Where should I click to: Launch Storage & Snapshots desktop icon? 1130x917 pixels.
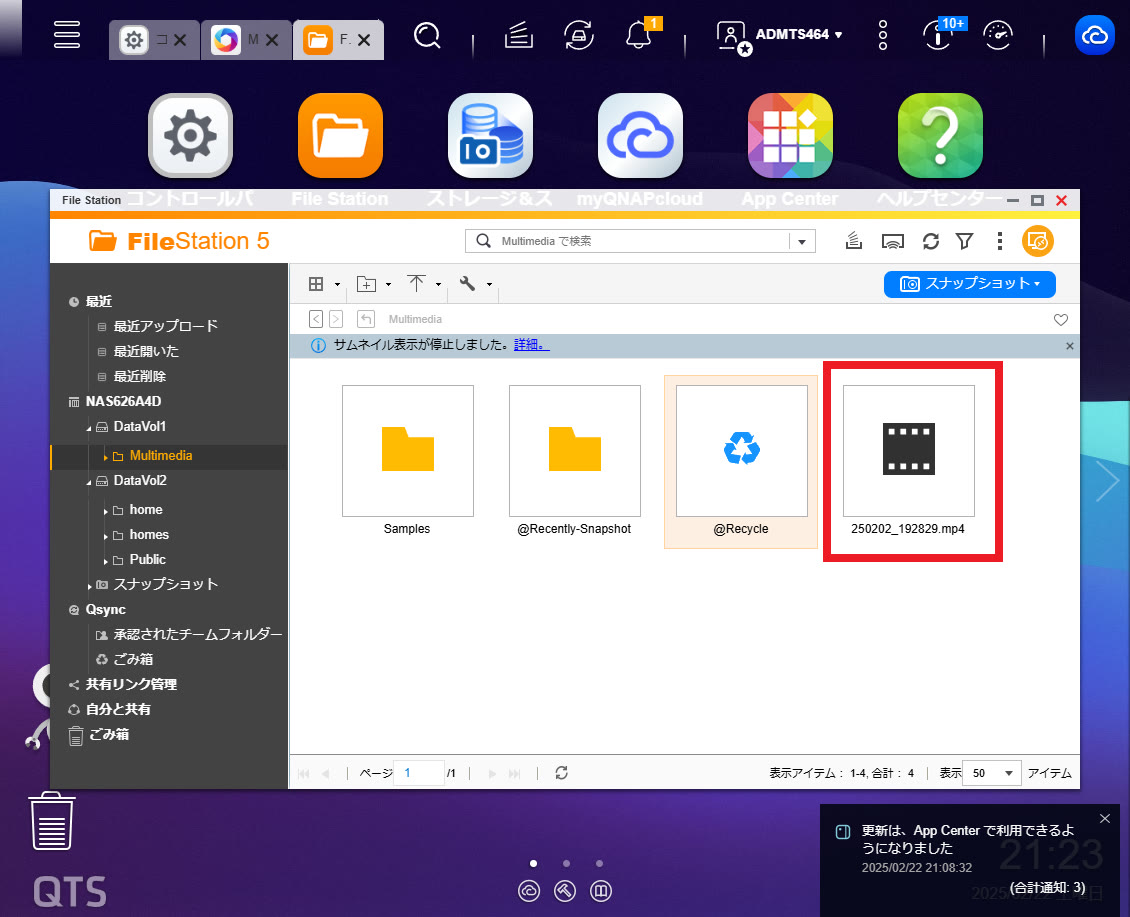pos(490,136)
